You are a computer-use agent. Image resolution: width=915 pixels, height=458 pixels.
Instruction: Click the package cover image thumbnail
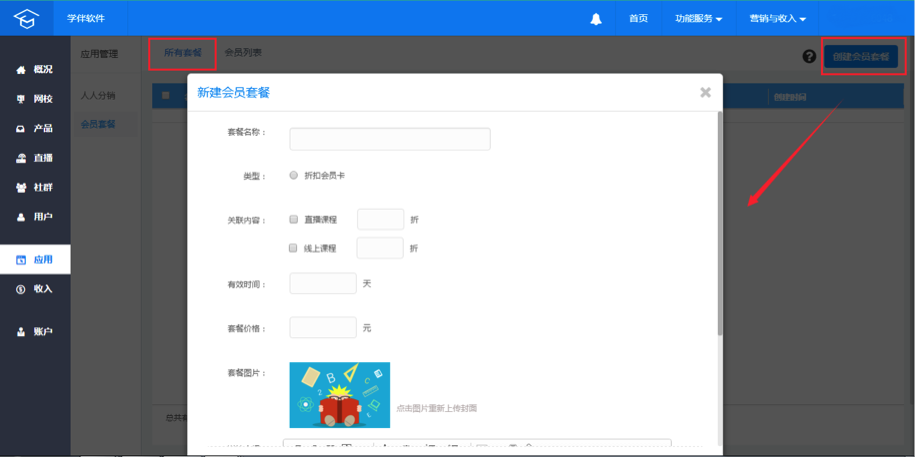point(340,395)
